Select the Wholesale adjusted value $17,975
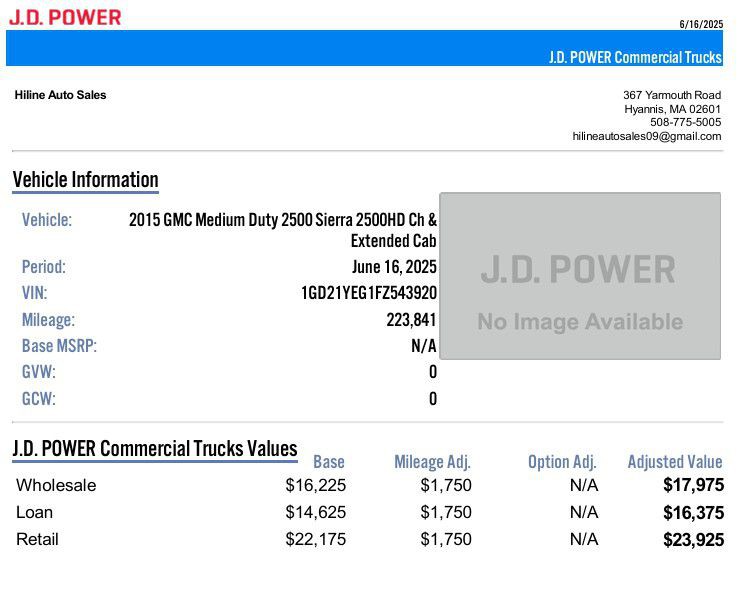Screen dimensions: 746x601 [x=694, y=485]
